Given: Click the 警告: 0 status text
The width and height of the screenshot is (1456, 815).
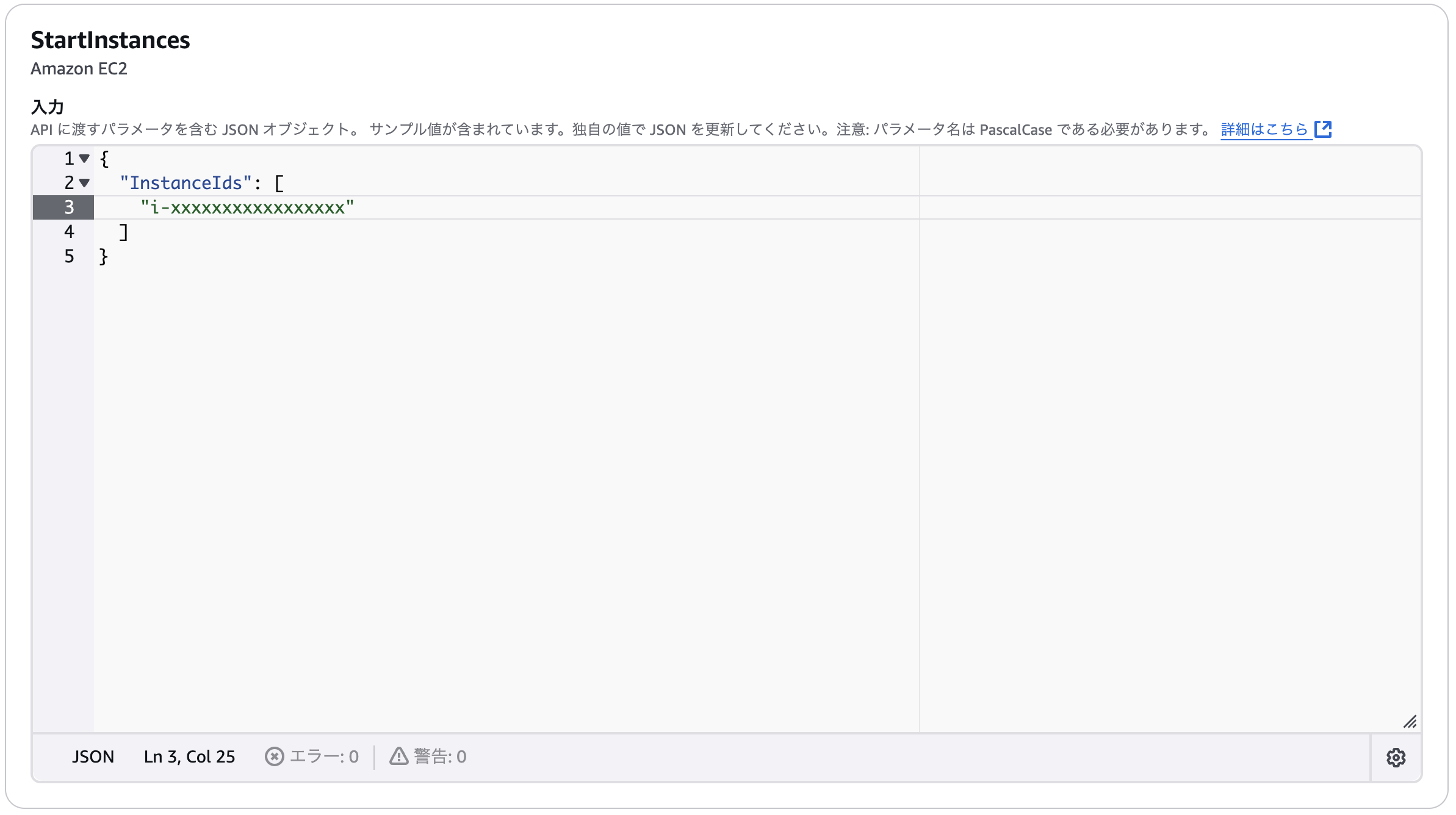Looking at the screenshot, I should tap(440, 756).
